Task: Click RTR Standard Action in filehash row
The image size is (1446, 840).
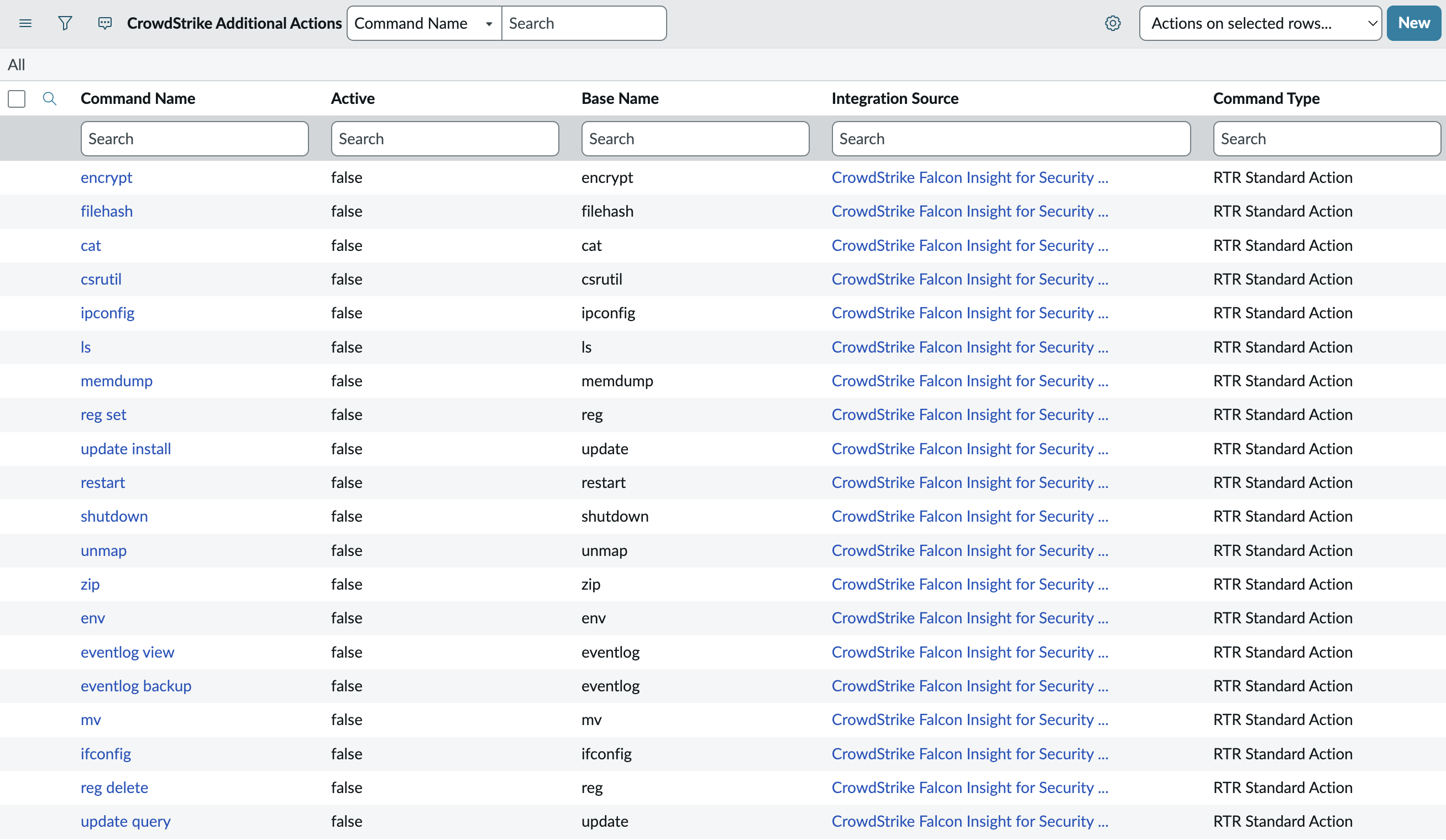Action: 1282,212
